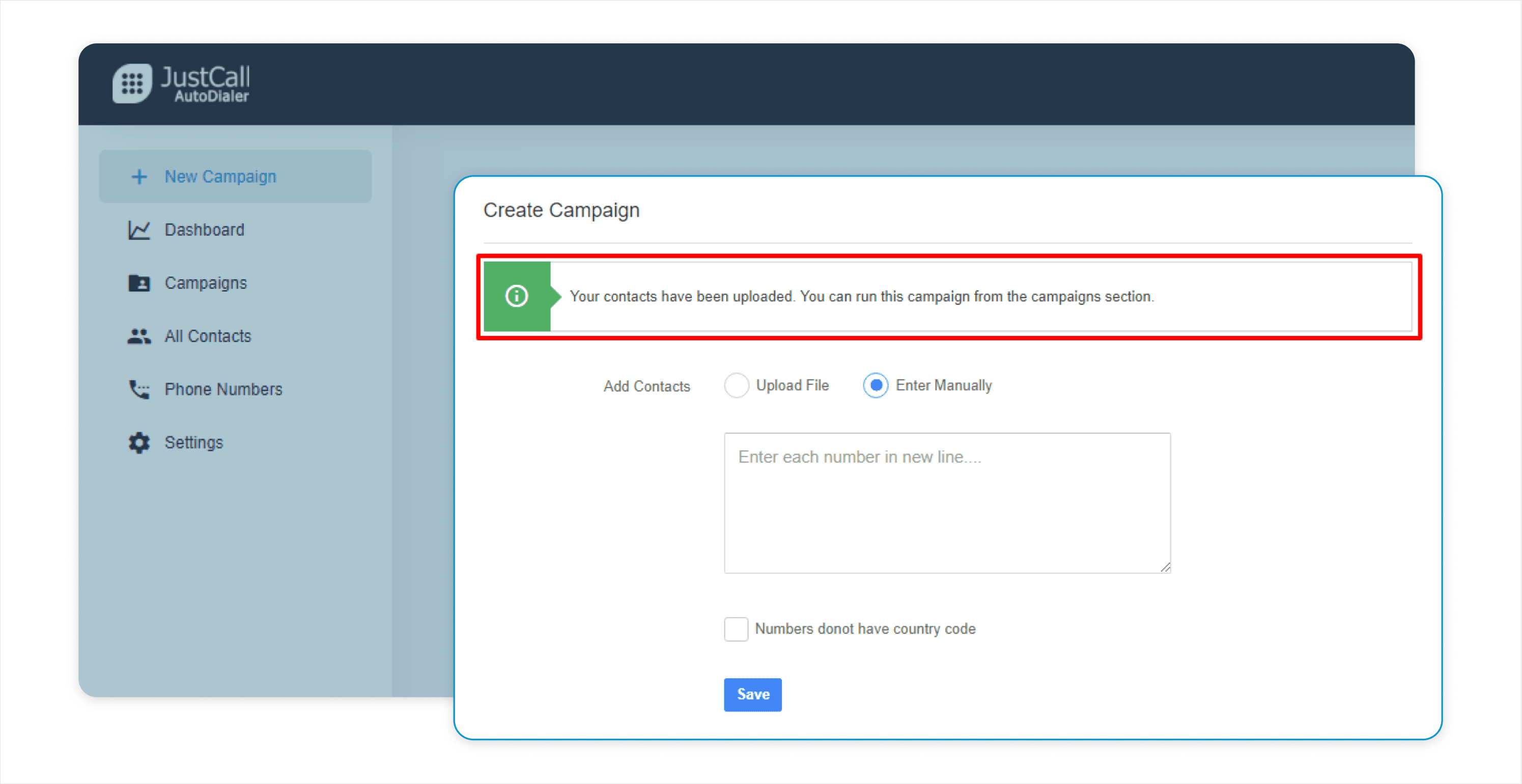Image resolution: width=1522 pixels, height=784 pixels.
Task: Check Numbers donot have country code
Action: (736, 629)
